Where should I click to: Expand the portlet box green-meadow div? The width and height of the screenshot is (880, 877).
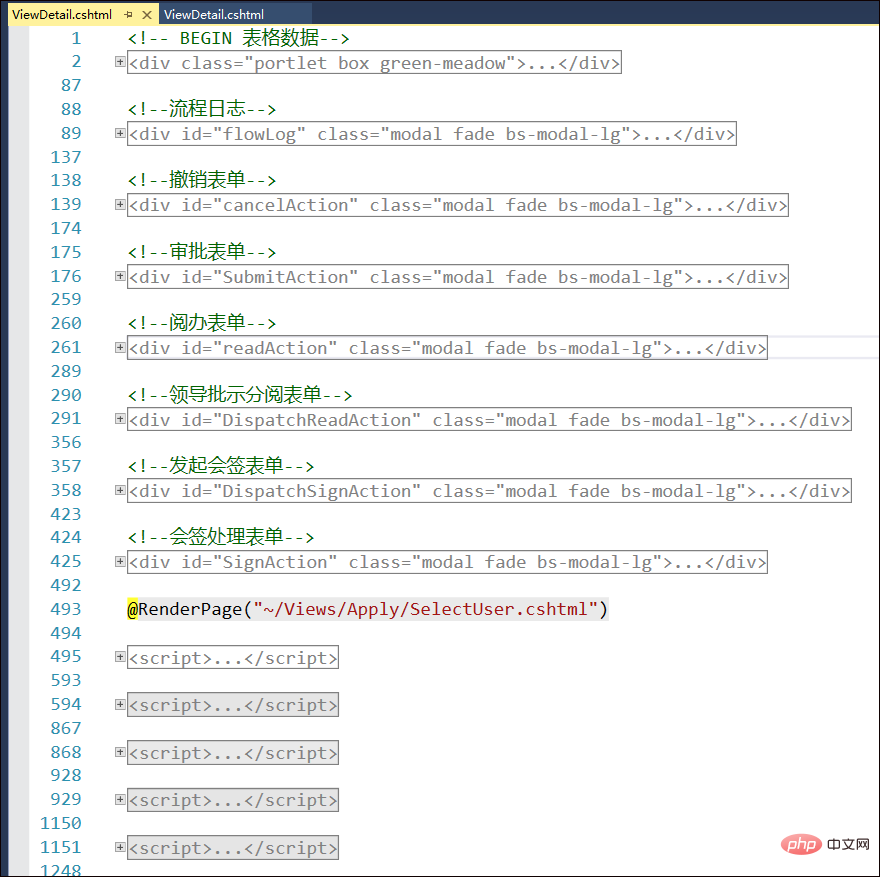120,62
